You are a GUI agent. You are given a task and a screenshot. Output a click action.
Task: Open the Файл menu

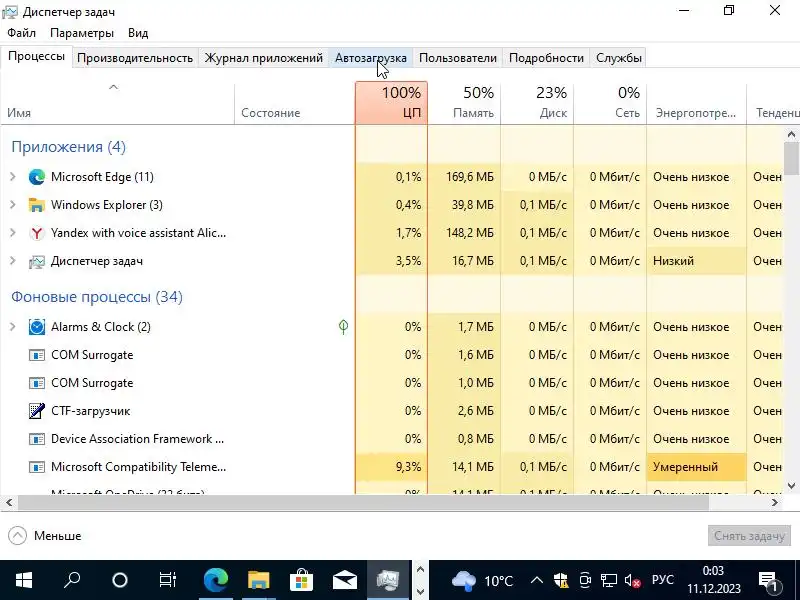(21, 33)
